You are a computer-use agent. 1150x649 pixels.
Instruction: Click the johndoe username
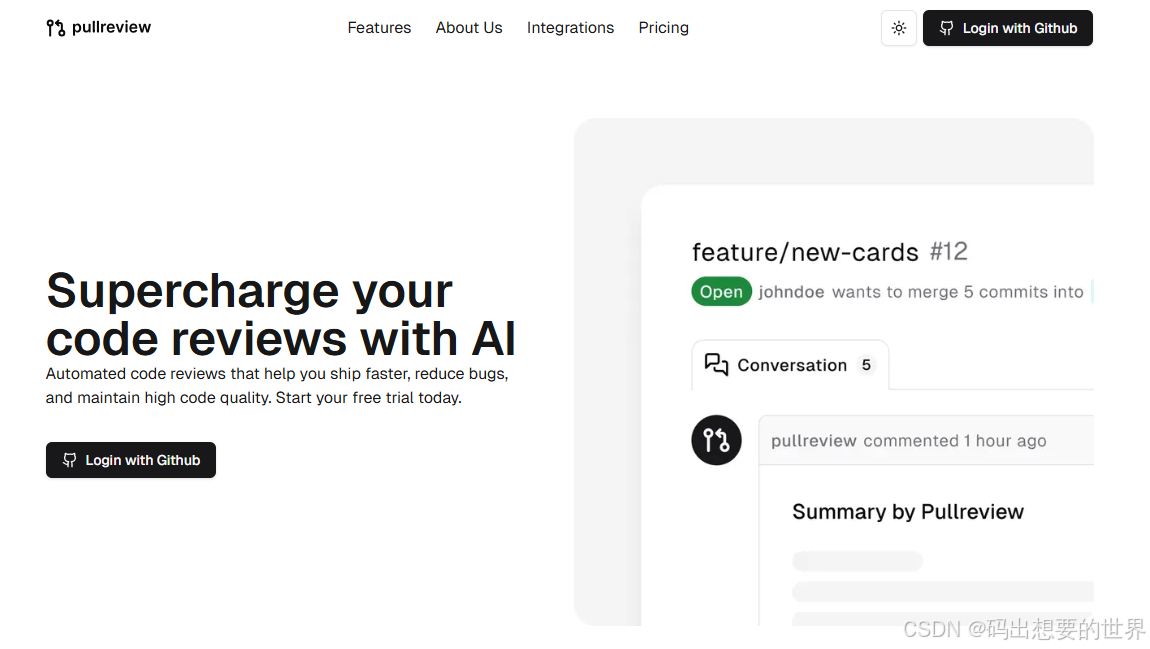791,292
